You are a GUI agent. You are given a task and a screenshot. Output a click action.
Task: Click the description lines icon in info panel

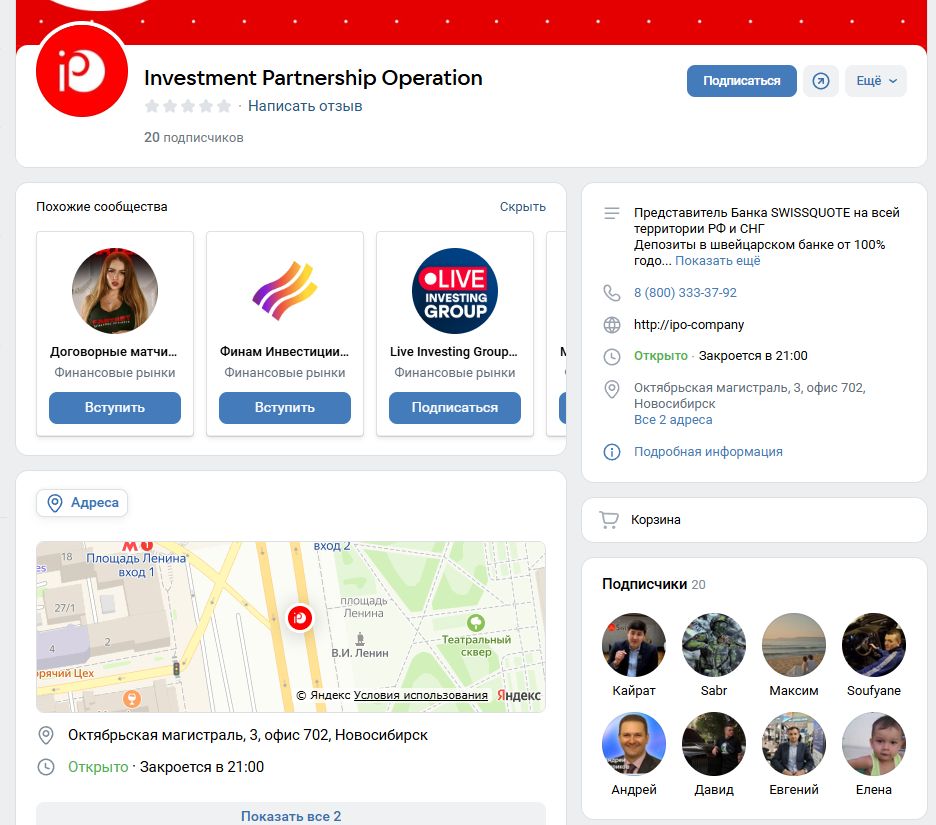pyautogui.click(x=612, y=213)
